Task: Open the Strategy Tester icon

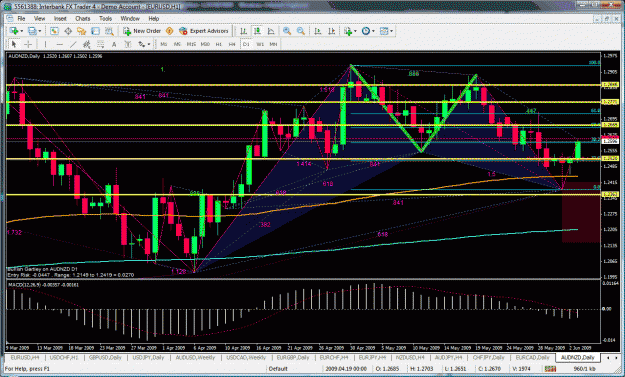Action: point(109,31)
